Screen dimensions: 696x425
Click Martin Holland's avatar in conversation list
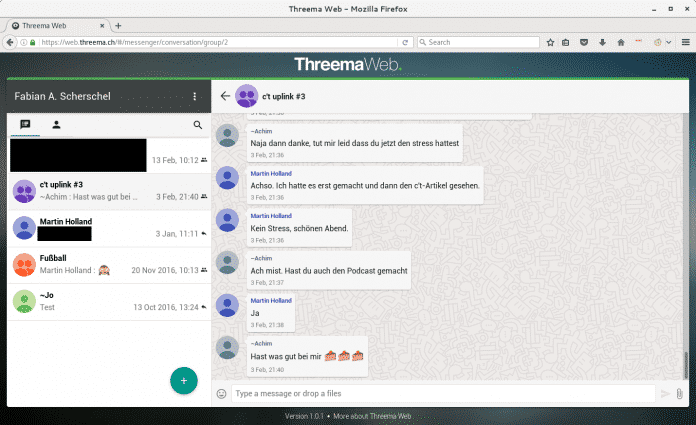(24, 228)
